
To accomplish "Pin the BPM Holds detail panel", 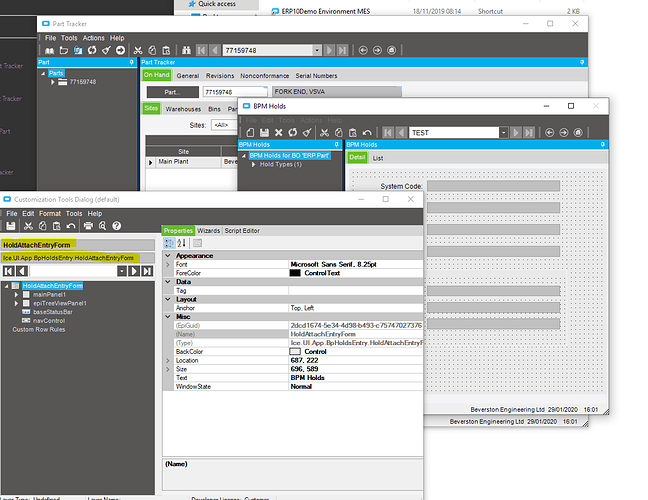I will coord(603,145).
